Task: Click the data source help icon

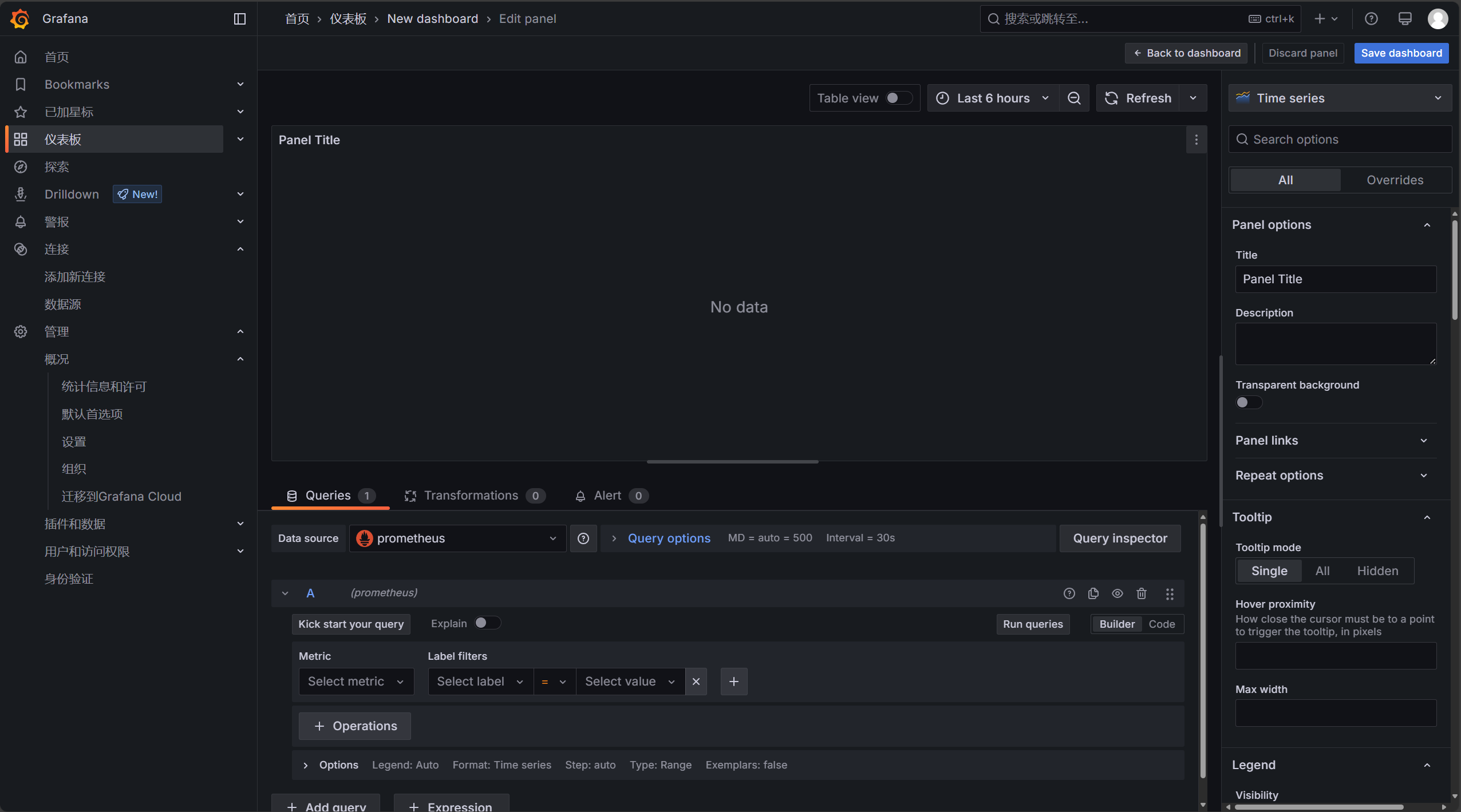Action: pos(583,538)
